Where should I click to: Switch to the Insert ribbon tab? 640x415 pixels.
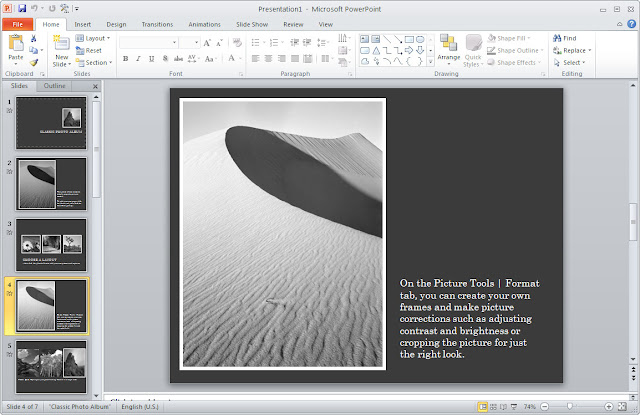coord(82,24)
